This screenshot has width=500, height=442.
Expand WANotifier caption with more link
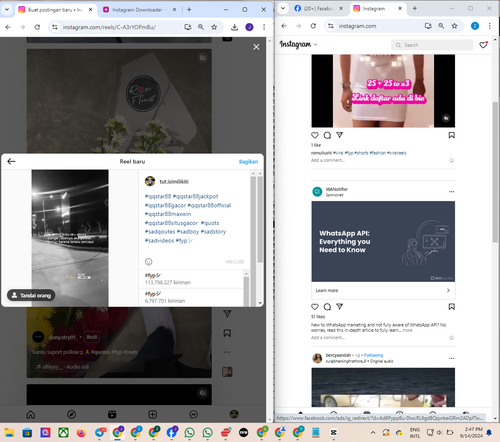point(407,330)
